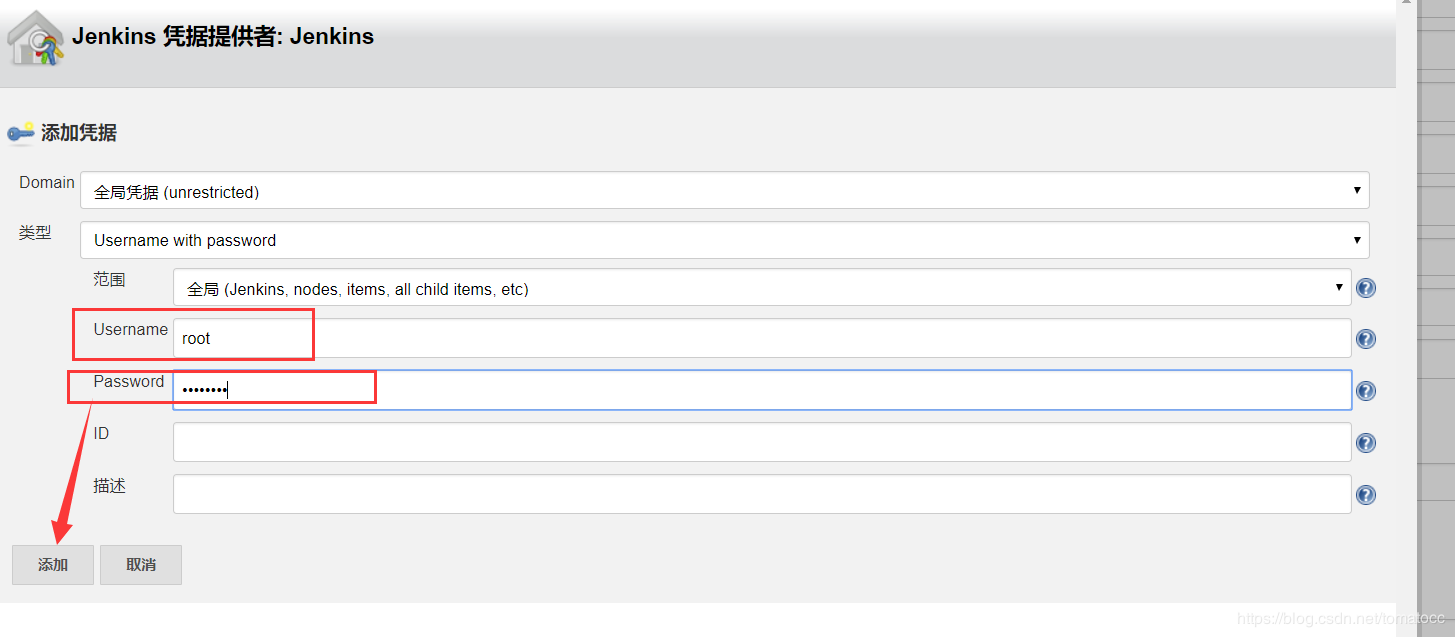Cancel with the 取消 button
The height and width of the screenshot is (637, 1455).
(141, 565)
